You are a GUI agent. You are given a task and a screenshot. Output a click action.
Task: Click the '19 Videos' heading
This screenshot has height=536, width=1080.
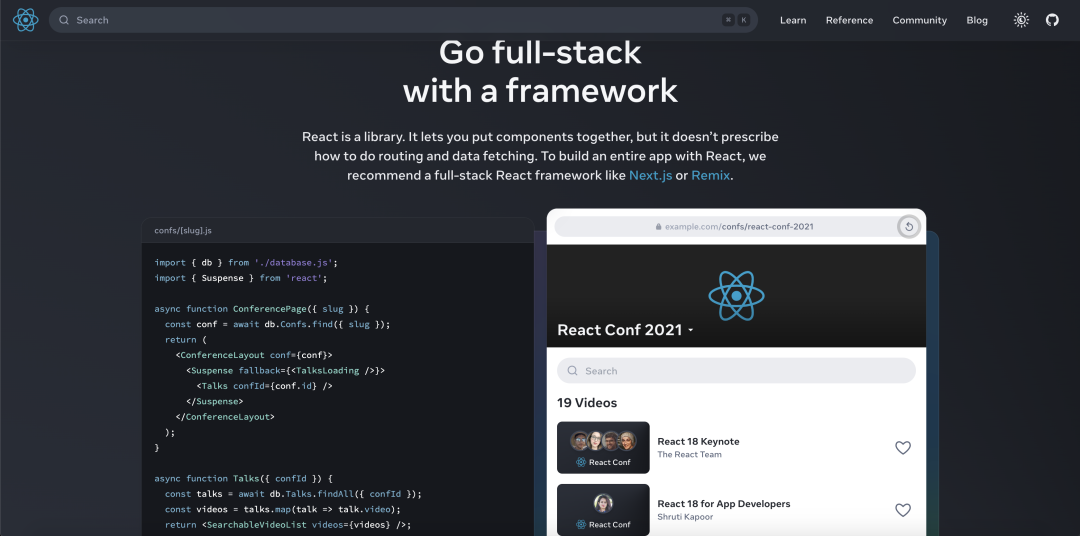click(x=587, y=402)
